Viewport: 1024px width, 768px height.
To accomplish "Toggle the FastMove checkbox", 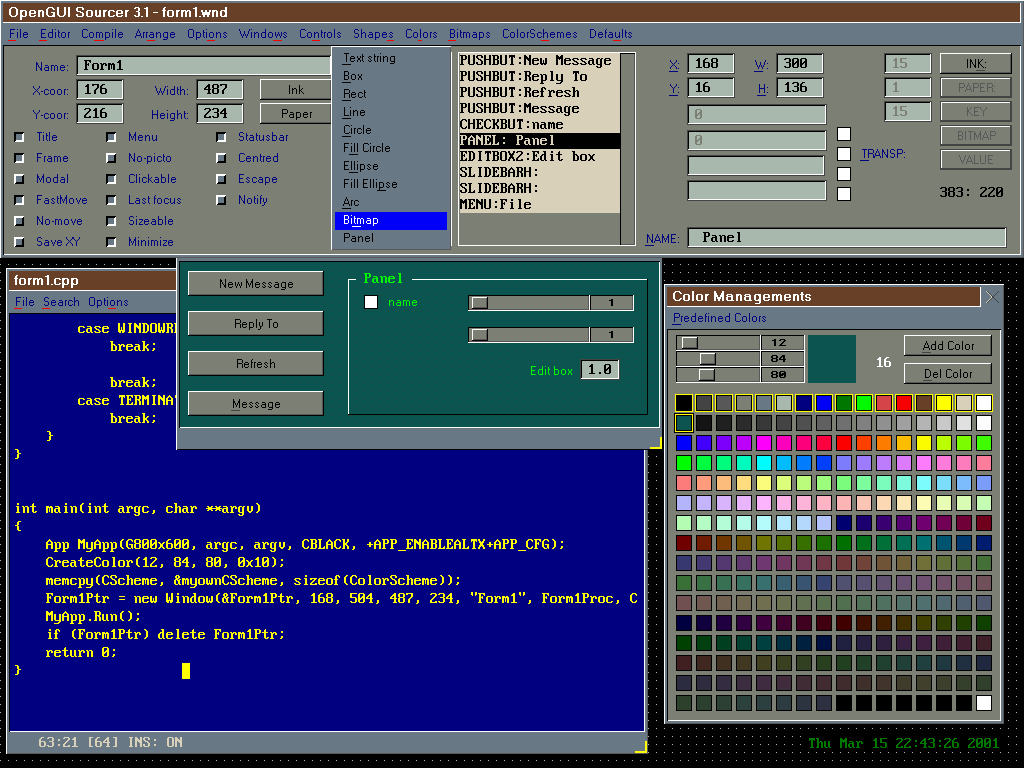I will coord(20,200).
